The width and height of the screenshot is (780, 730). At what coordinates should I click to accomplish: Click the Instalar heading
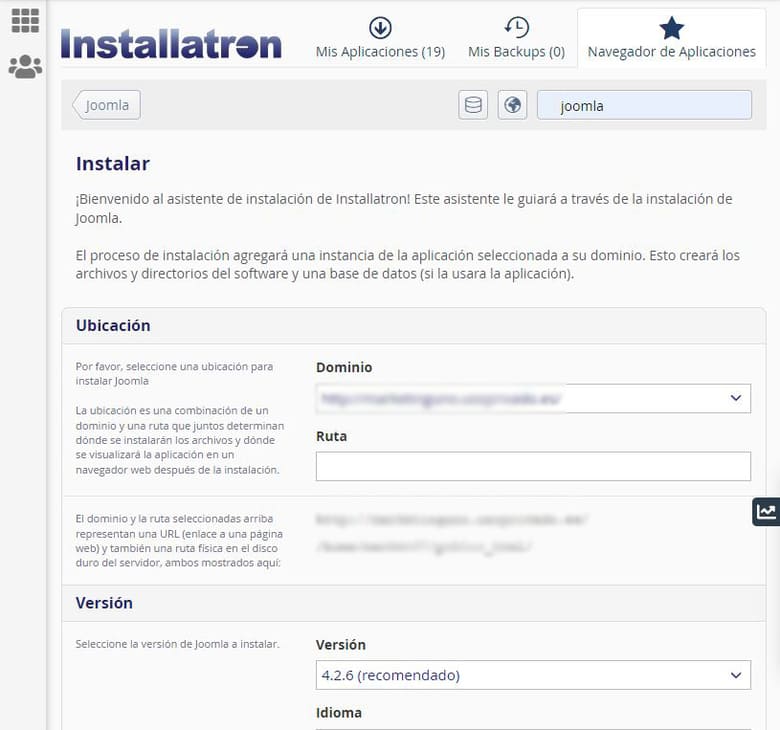click(112, 164)
